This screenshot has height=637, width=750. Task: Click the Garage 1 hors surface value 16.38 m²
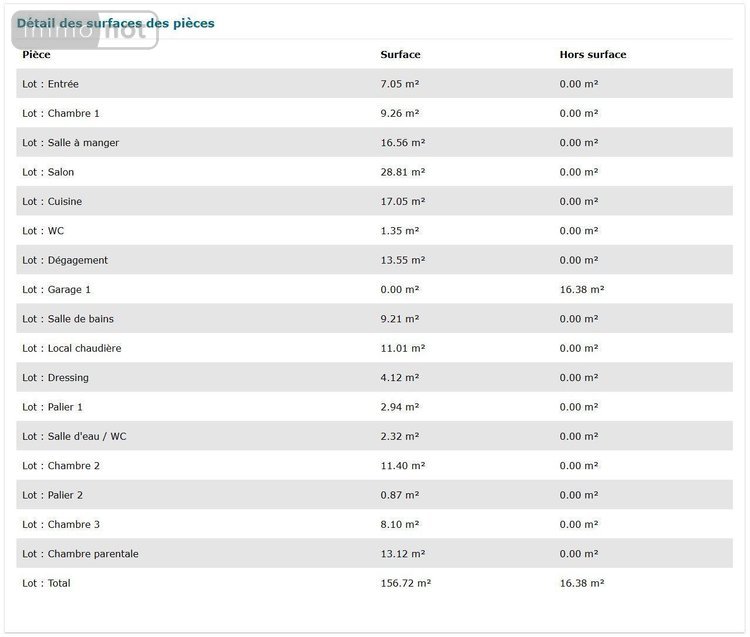pos(582,289)
